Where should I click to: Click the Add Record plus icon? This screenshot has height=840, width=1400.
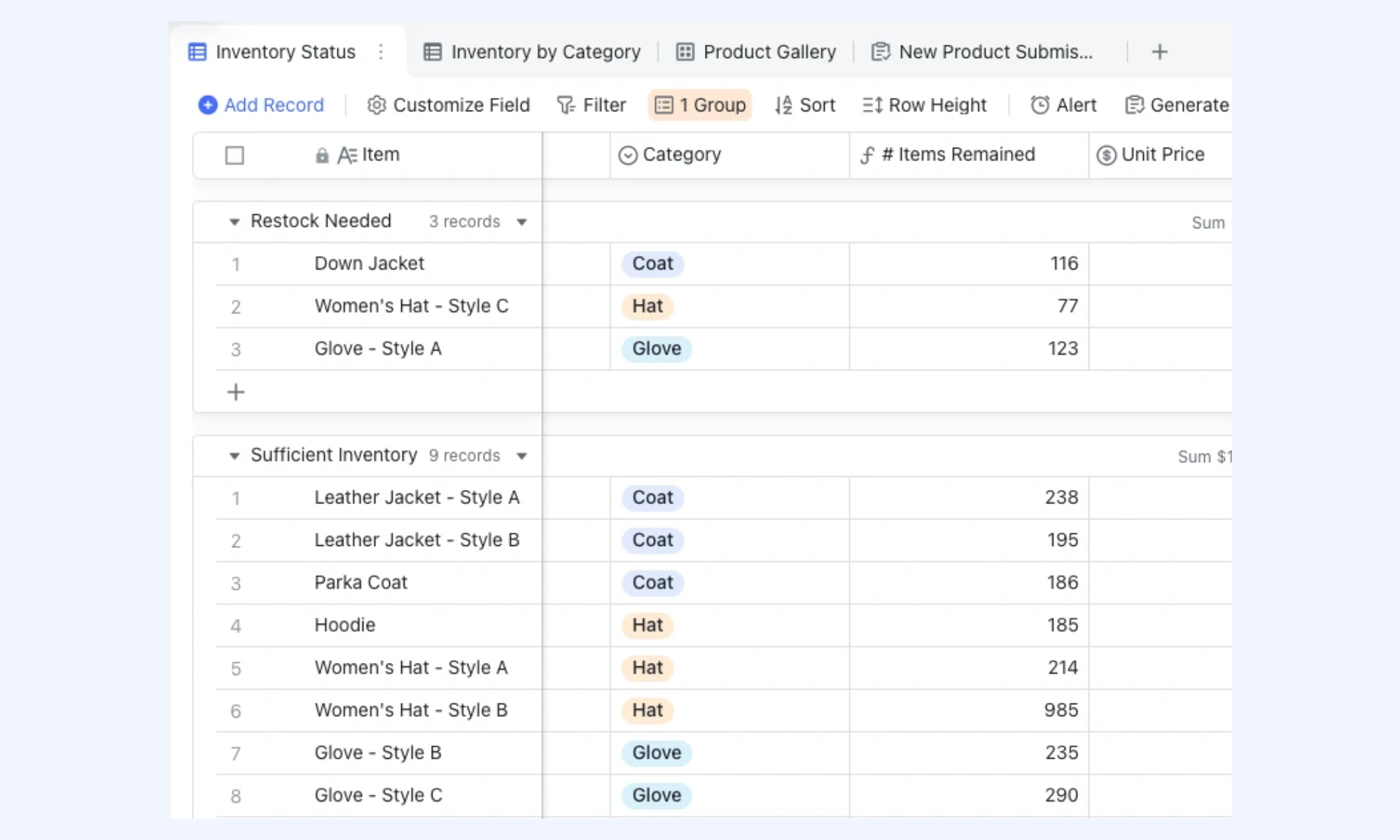point(207,105)
